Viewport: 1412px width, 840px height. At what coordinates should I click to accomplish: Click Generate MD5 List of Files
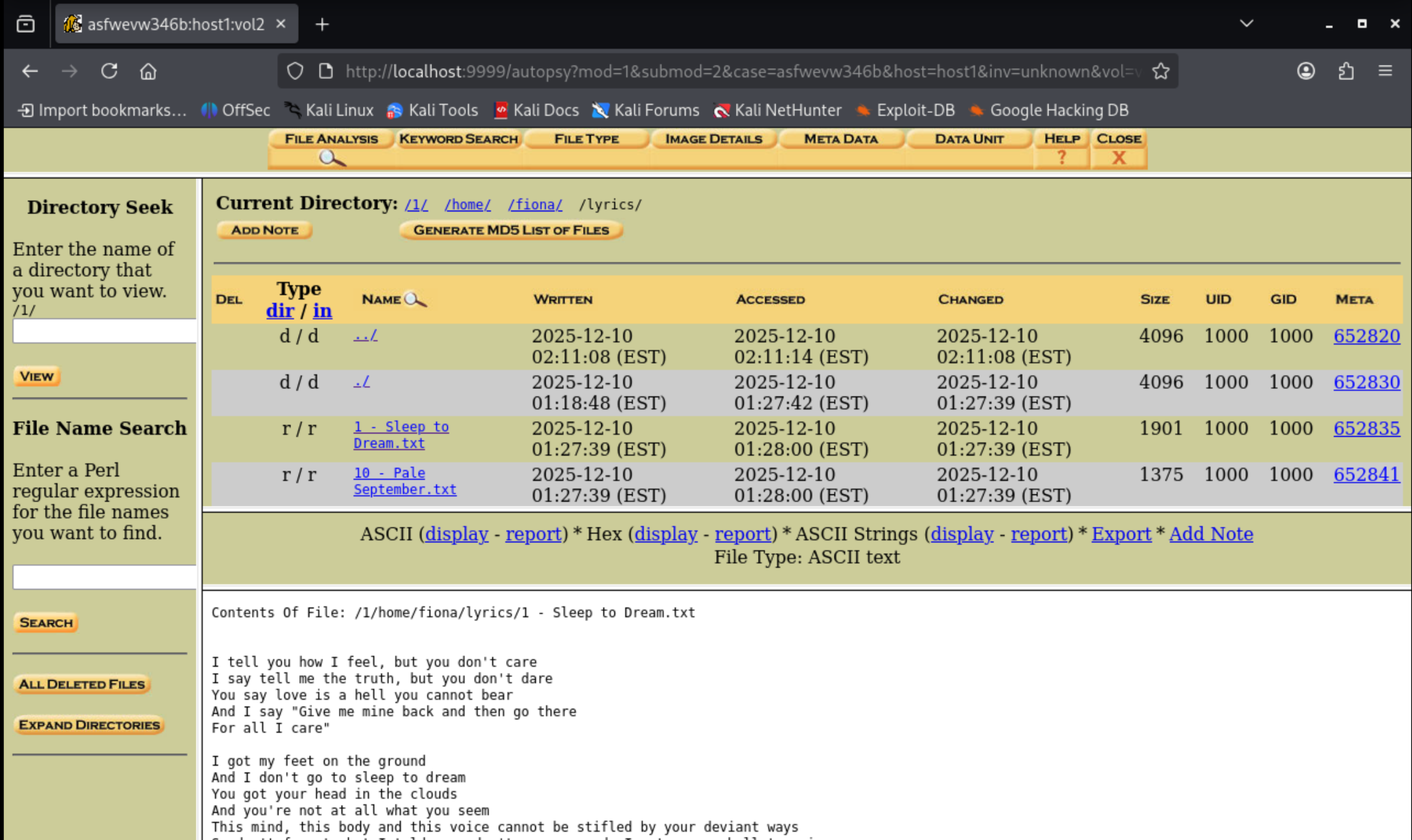[511, 231]
